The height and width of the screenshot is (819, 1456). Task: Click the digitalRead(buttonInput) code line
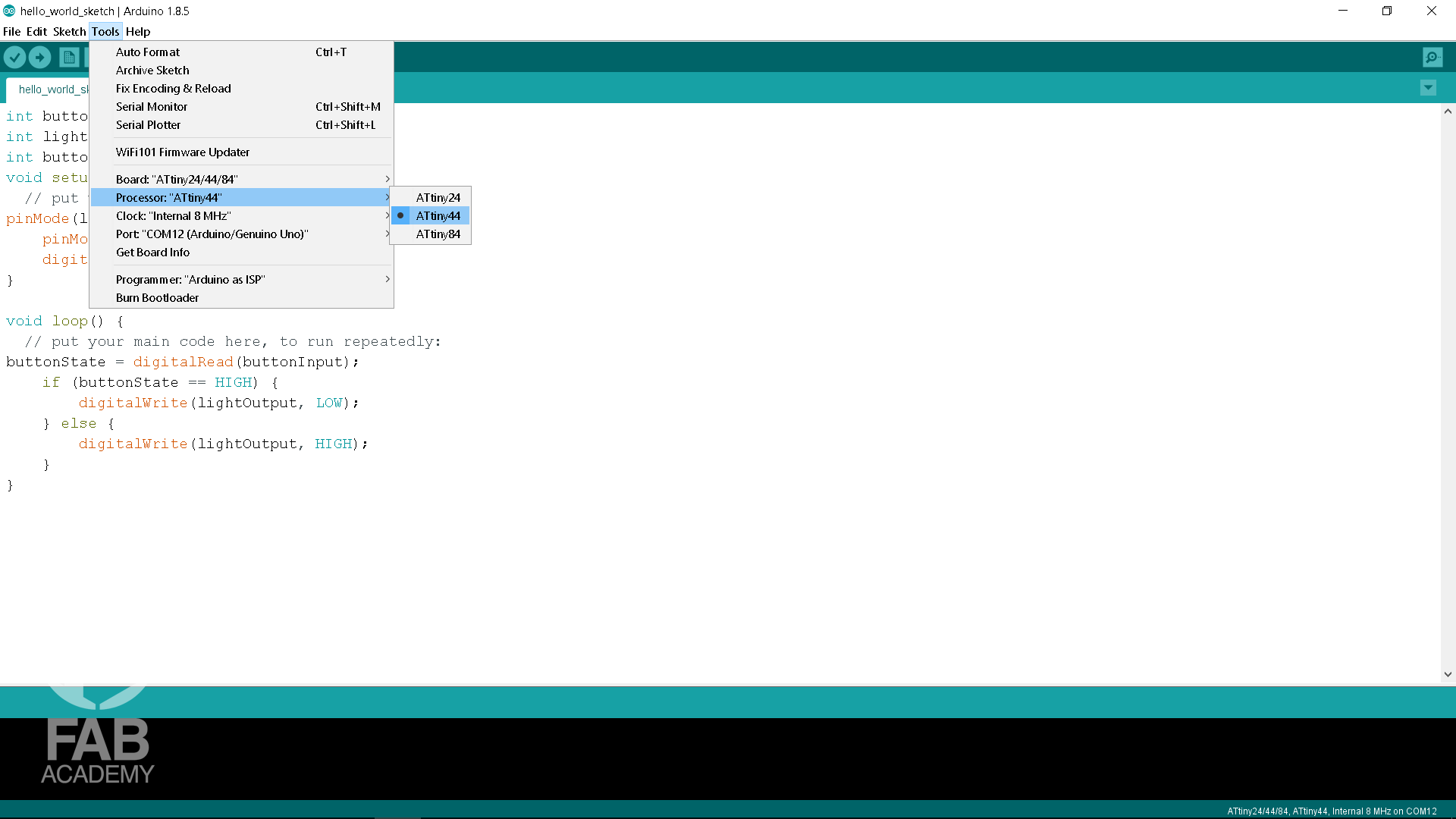pyautogui.click(x=182, y=362)
